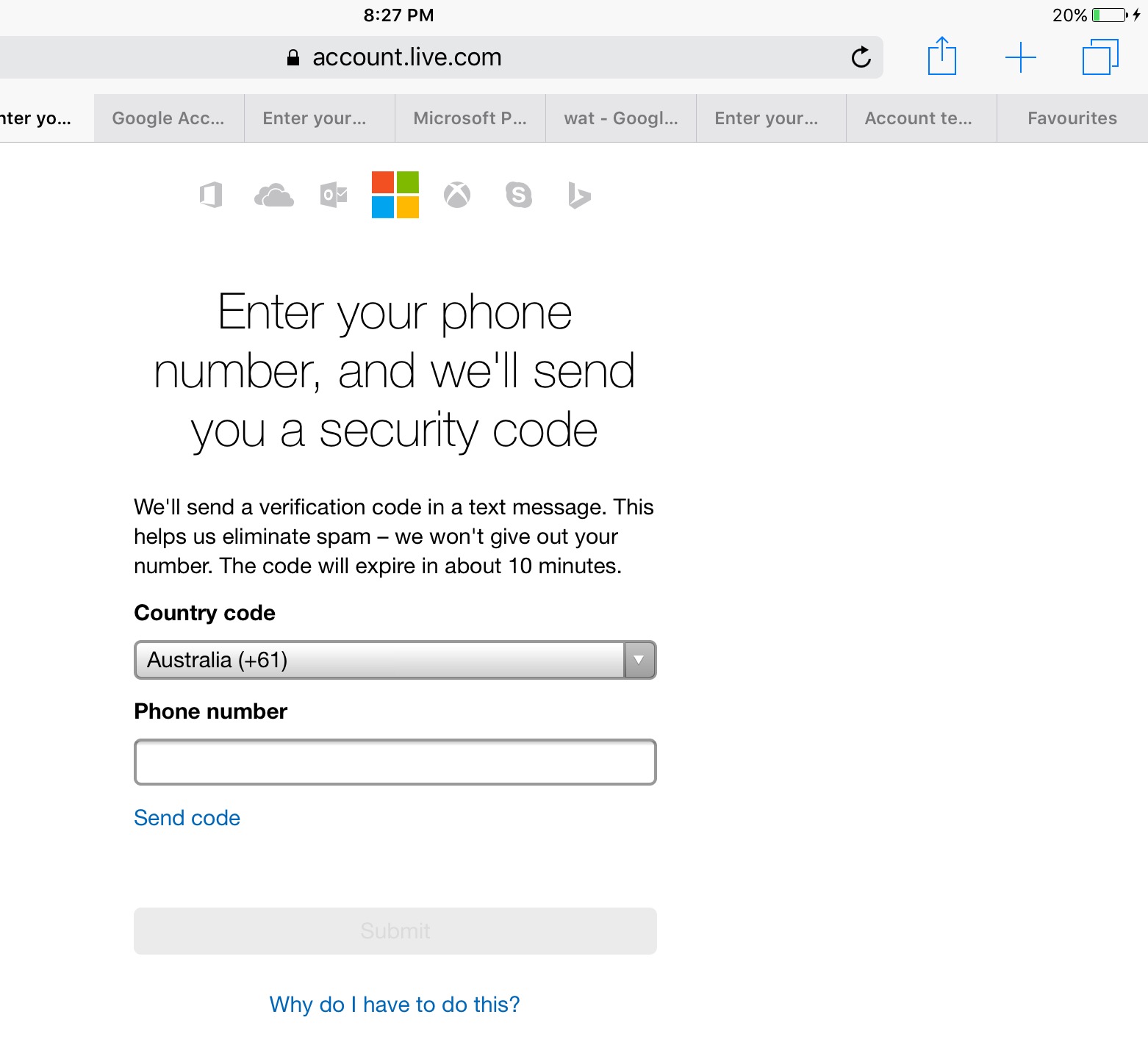Click the colorful Microsoft logo
This screenshot has height=1045, width=1148.
(395, 195)
